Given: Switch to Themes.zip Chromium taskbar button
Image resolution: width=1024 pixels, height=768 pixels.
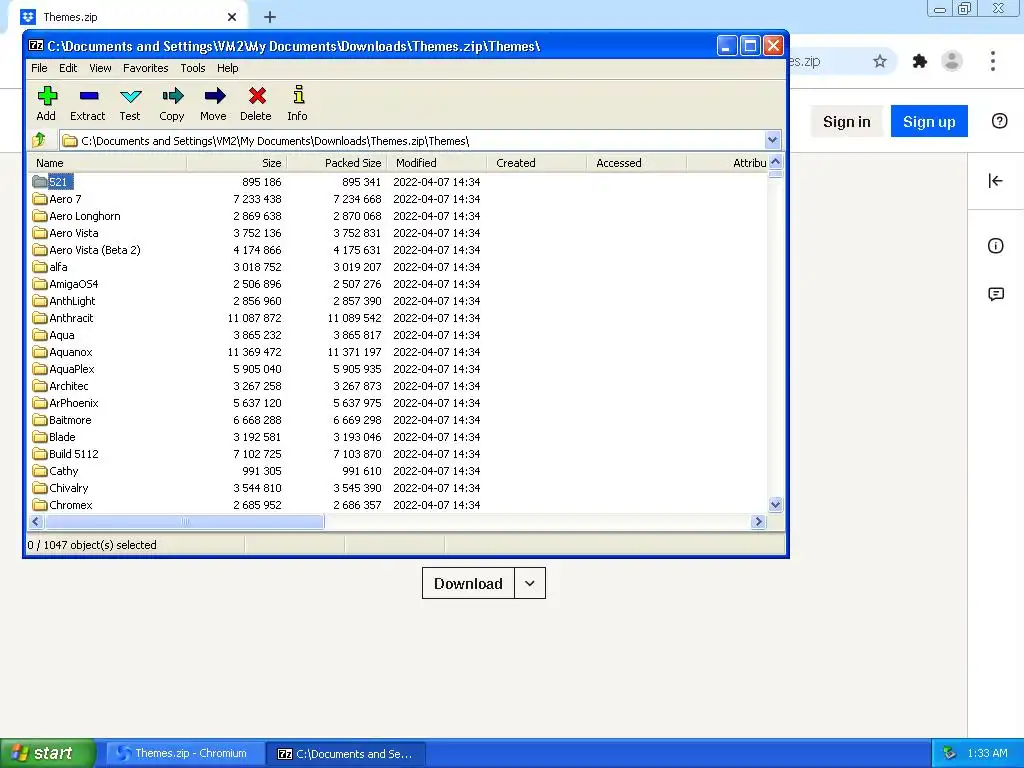Looking at the screenshot, I should pos(185,753).
